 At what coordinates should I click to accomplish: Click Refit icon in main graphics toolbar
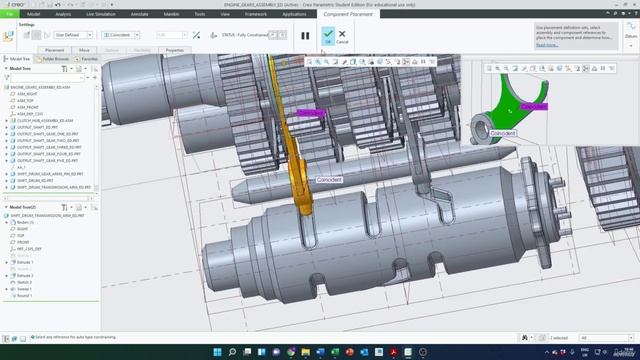coord(309,62)
